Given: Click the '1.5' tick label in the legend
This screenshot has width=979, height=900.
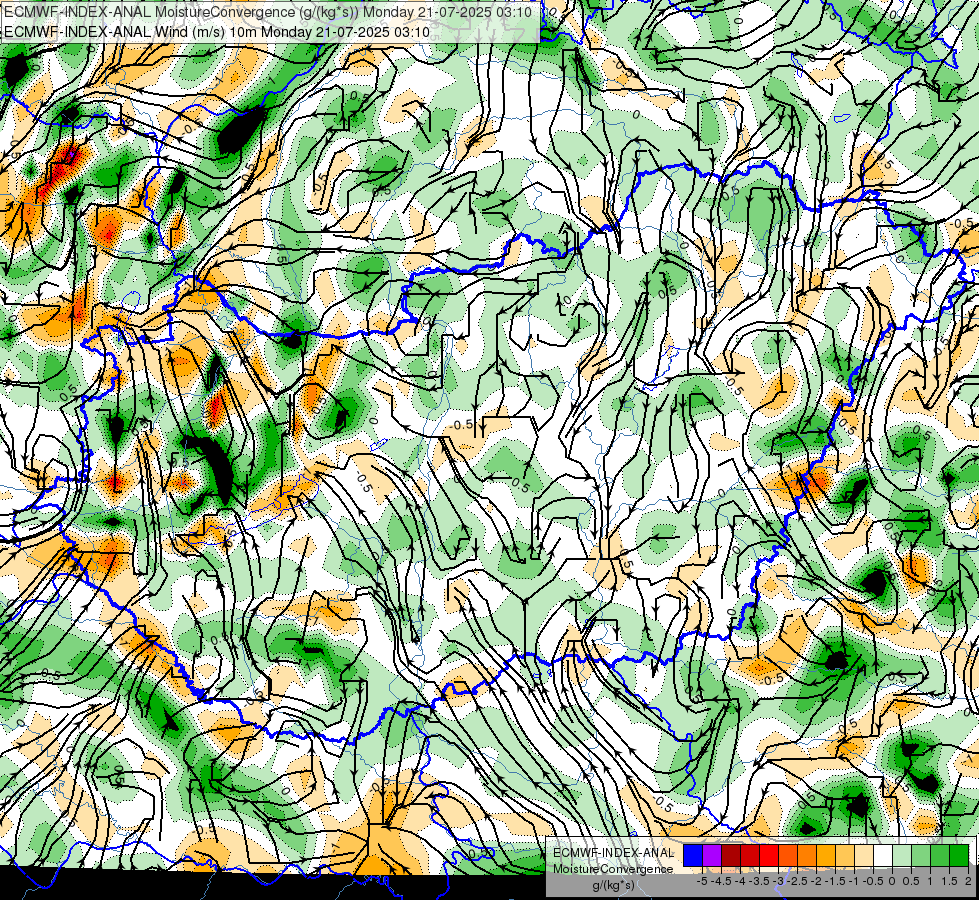Looking at the screenshot, I should click(x=950, y=881).
